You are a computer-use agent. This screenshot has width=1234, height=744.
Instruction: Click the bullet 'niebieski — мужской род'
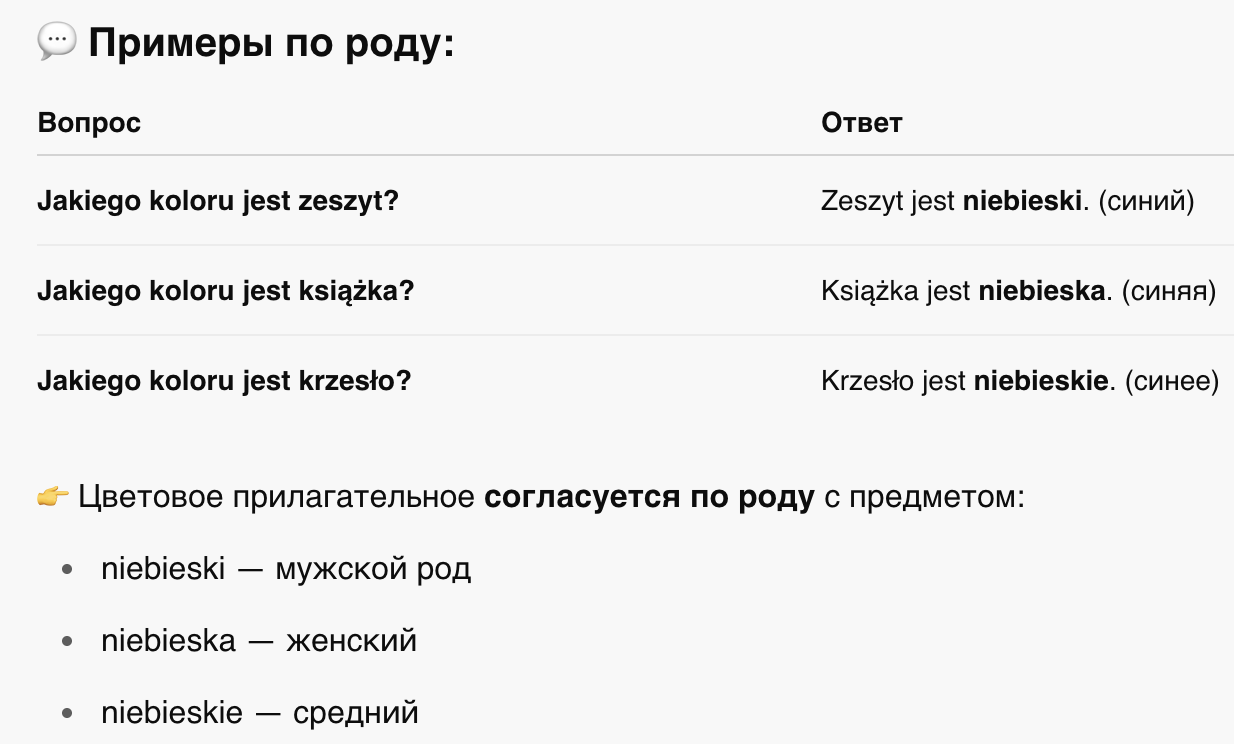286,569
